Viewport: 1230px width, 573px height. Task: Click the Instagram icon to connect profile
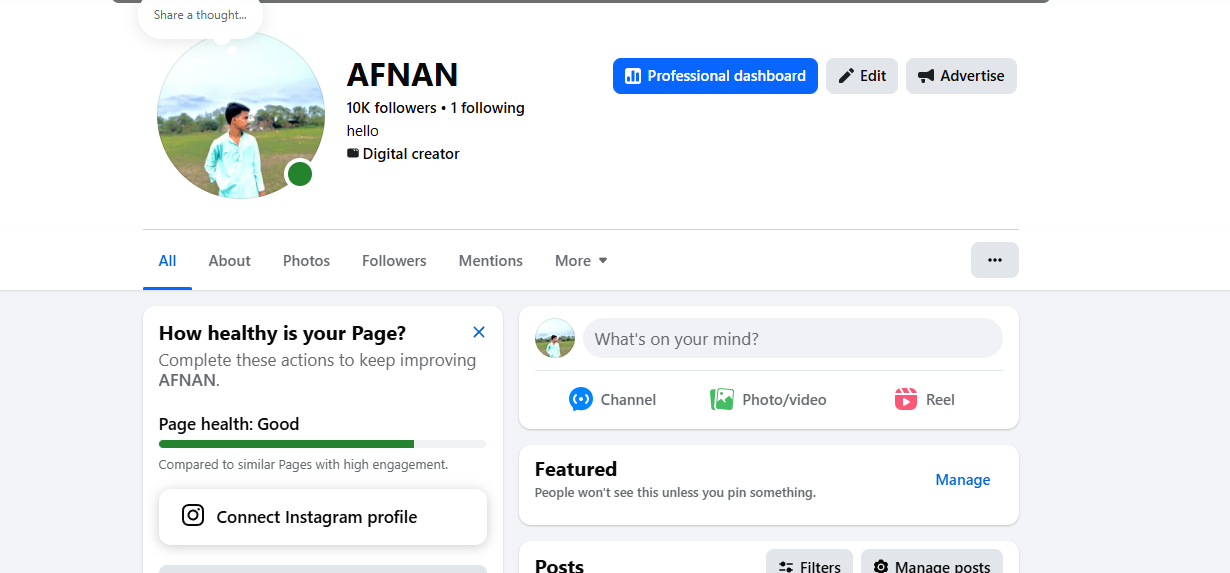click(193, 516)
